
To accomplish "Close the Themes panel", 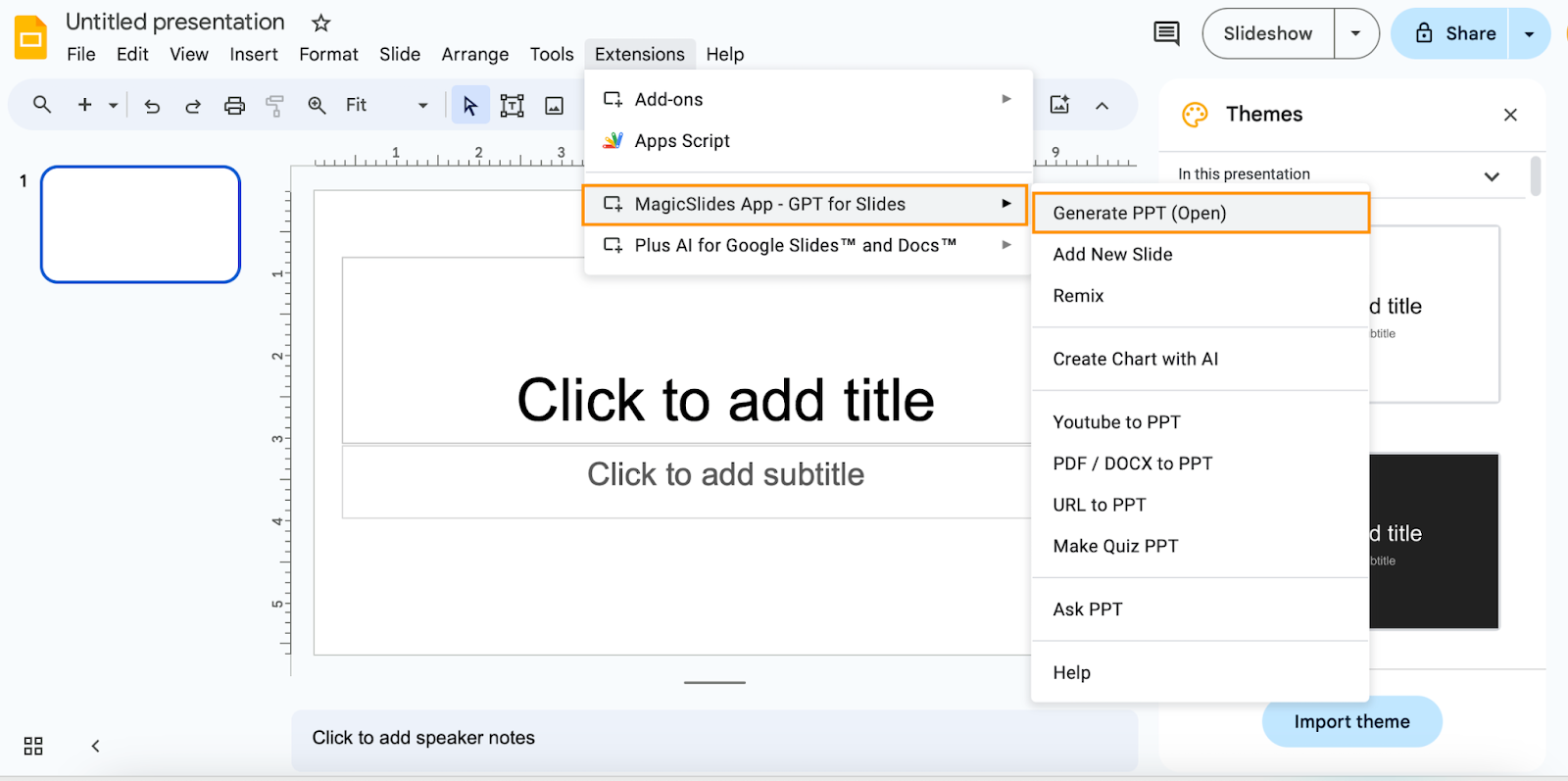I will click(1510, 115).
